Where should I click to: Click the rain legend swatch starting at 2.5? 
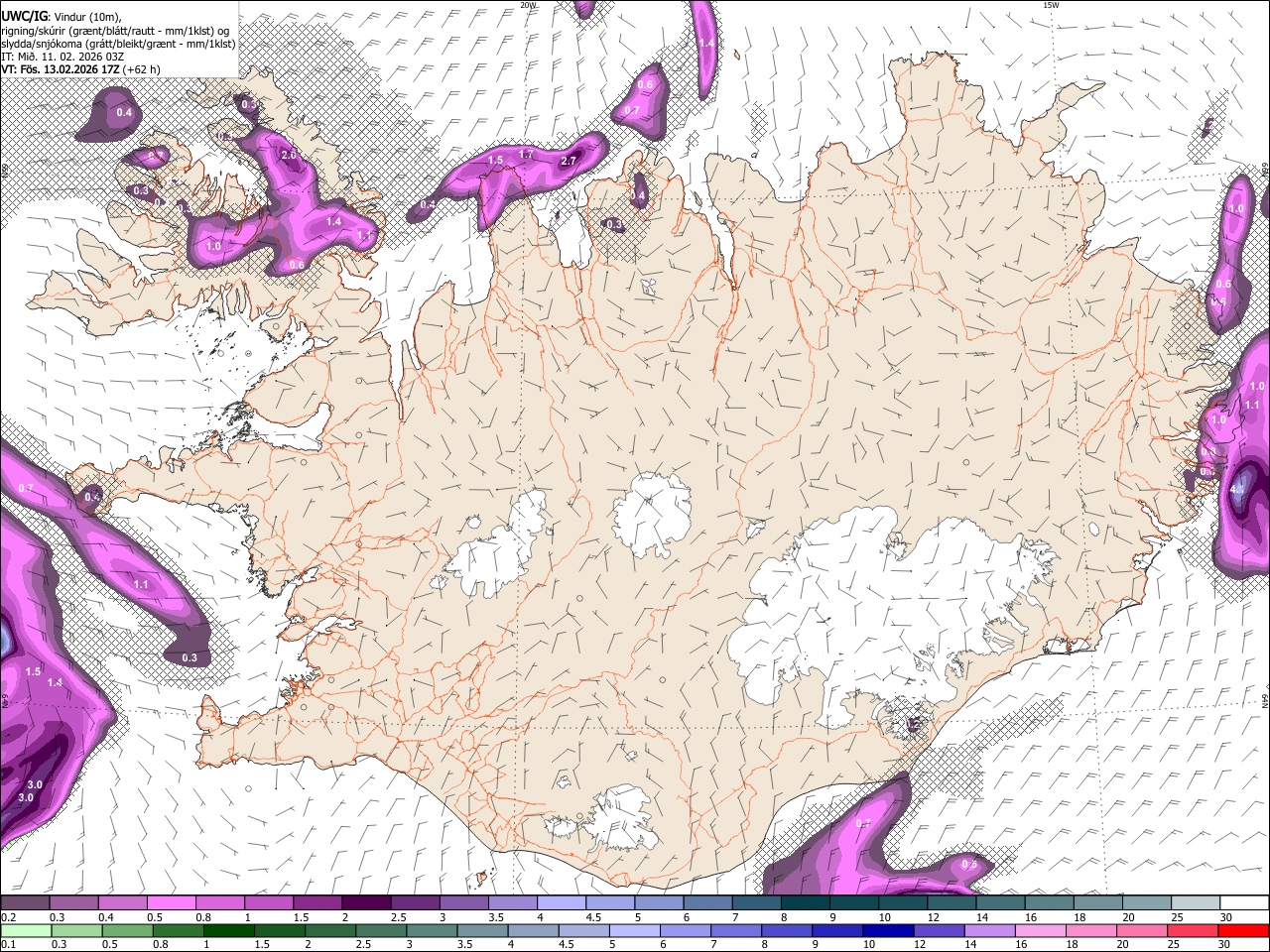coord(381,930)
